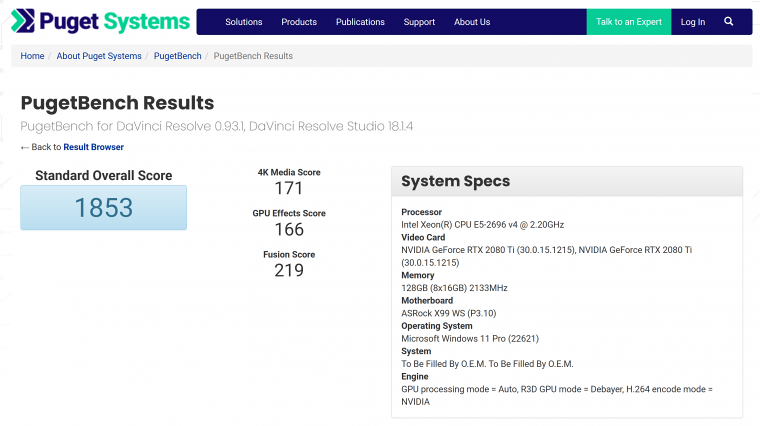
Task: Open the Support menu
Action: tap(419, 22)
